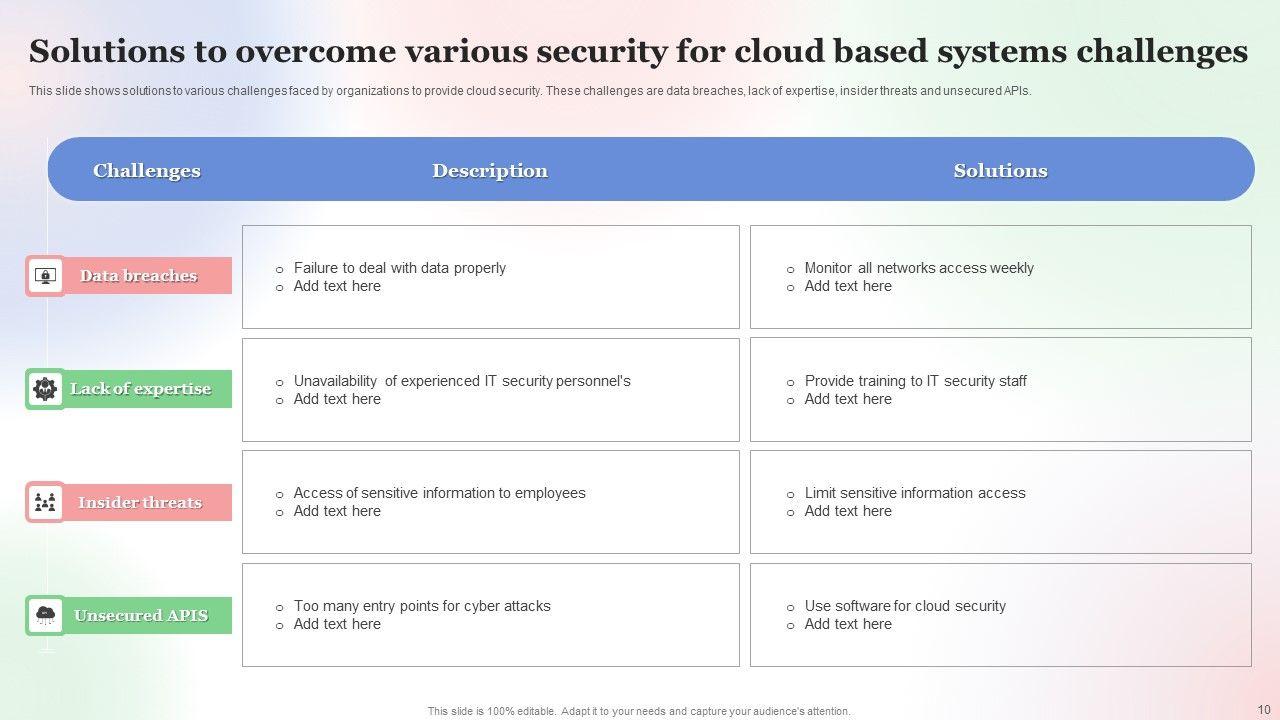Click the Insider threats people icon
The height and width of the screenshot is (720, 1280).
pyautogui.click(x=45, y=502)
